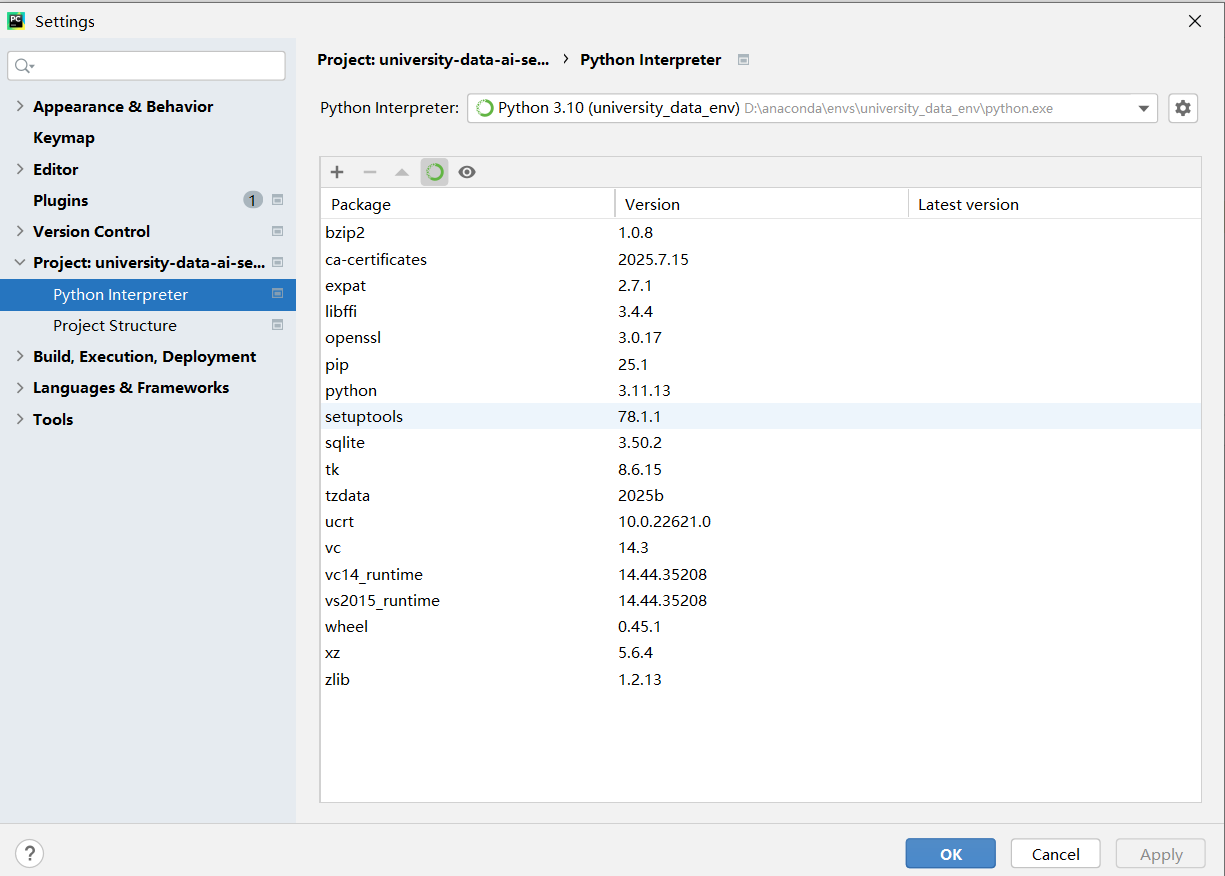Select the zlib package row
Image resolution: width=1225 pixels, height=876 pixels.
coord(761,679)
